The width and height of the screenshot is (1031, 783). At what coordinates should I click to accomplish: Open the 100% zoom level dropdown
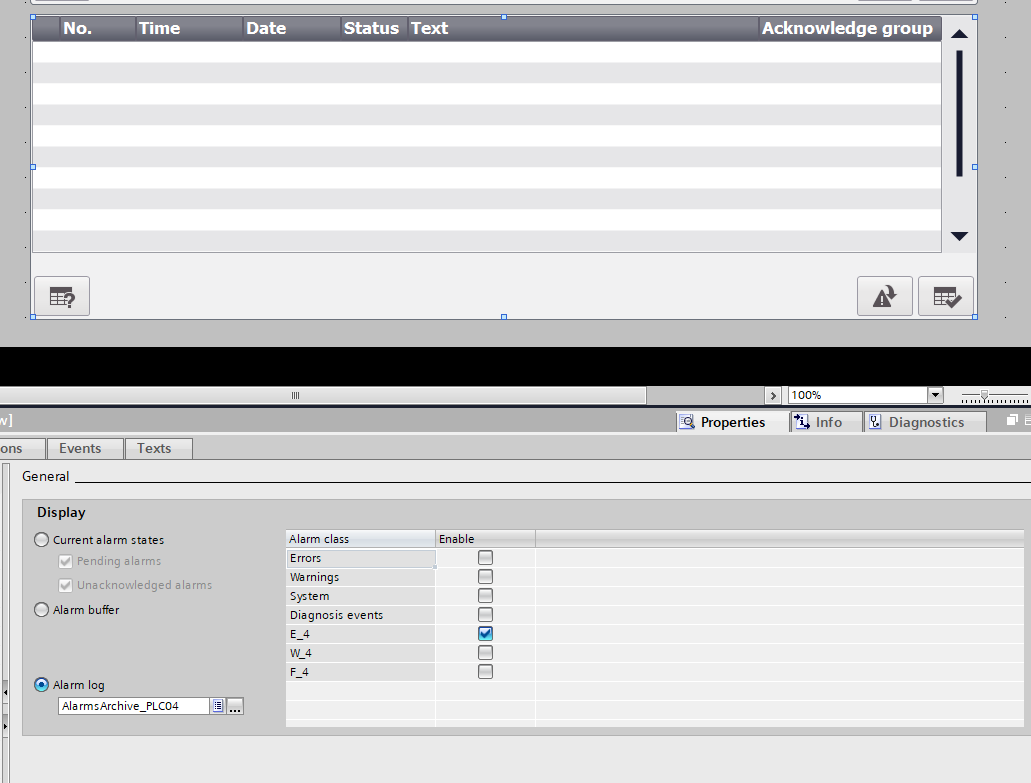(935, 395)
